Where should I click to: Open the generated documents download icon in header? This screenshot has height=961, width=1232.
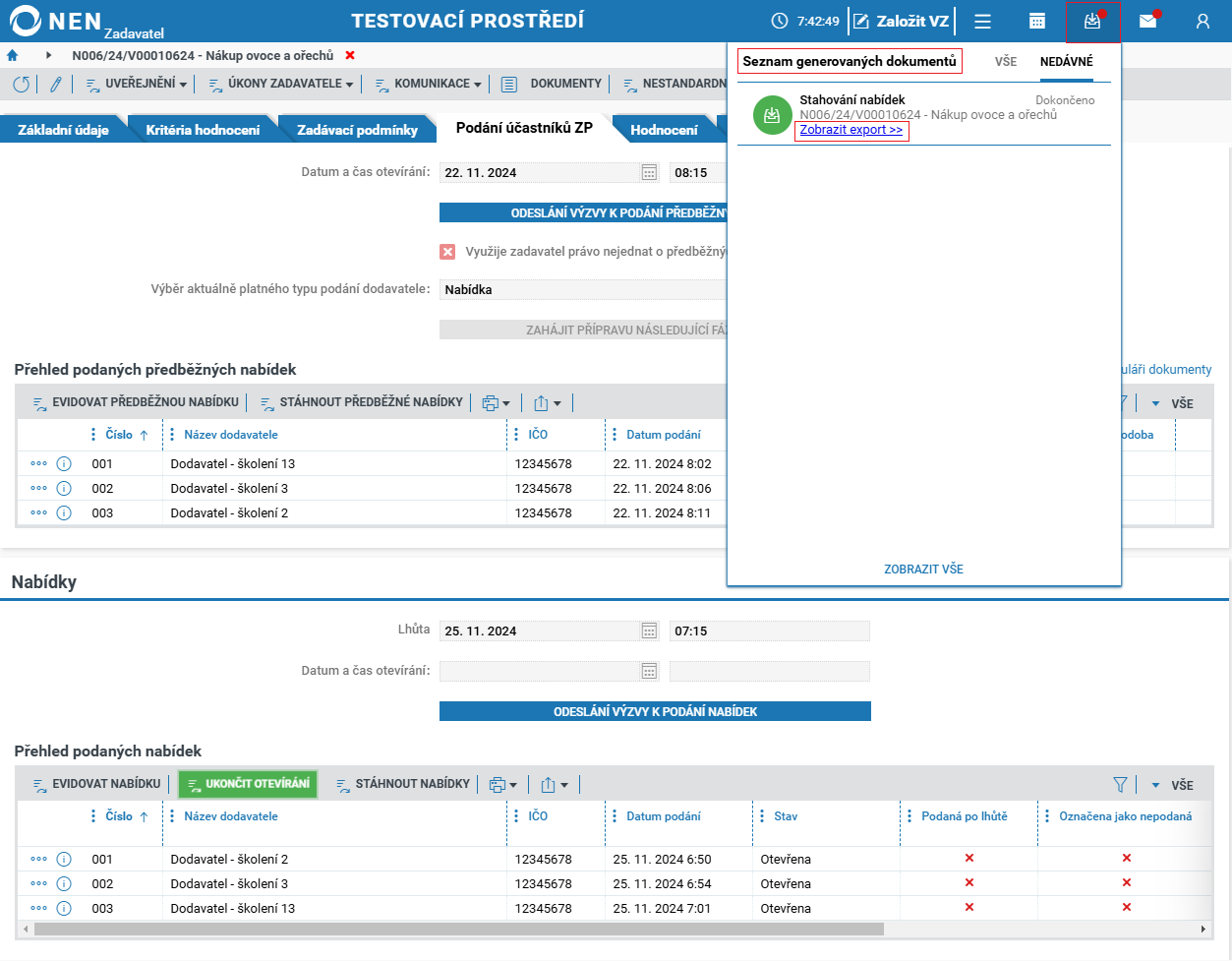click(1092, 22)
